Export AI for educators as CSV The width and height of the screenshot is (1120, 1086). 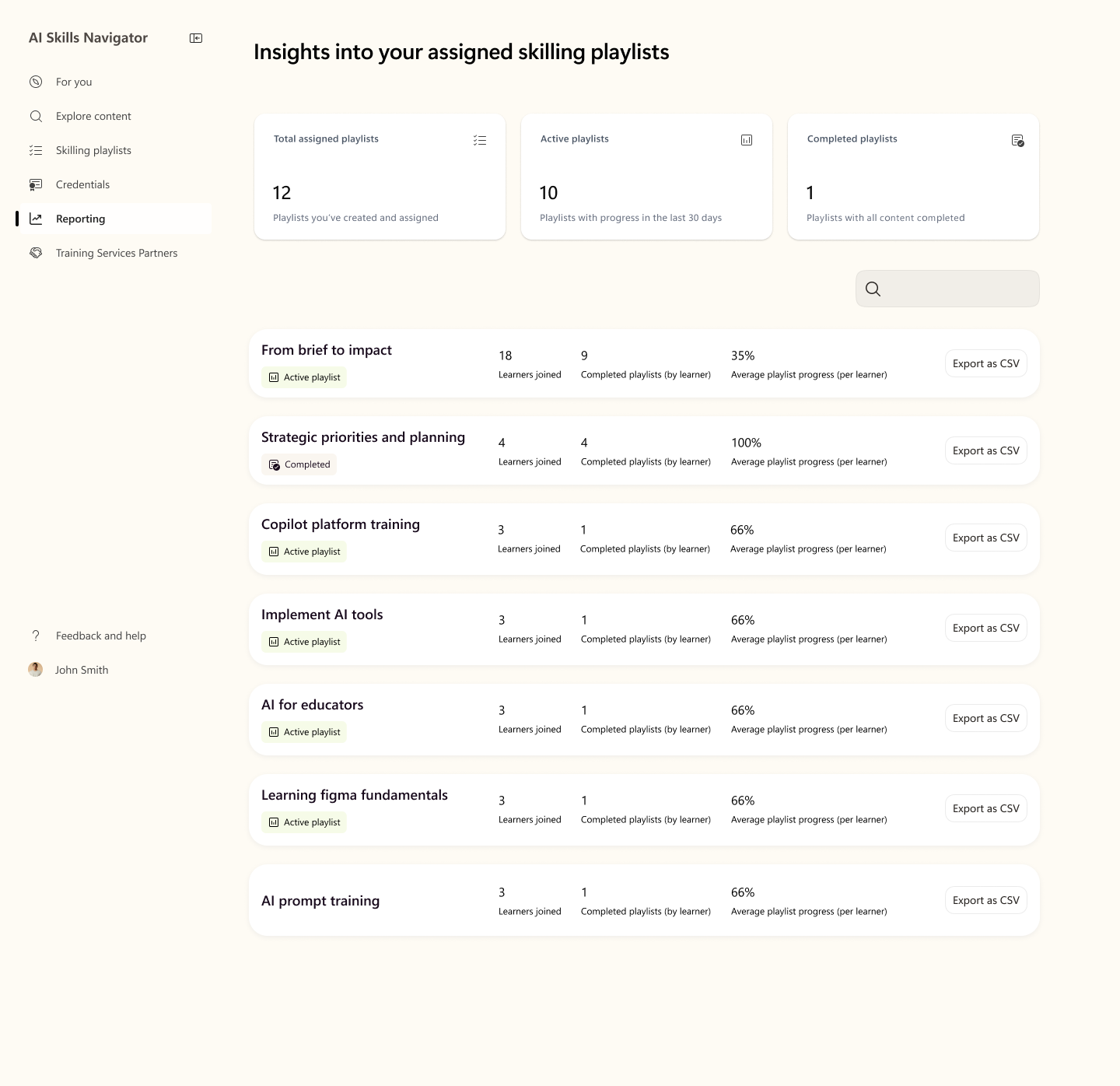pyautogui.click(x=986, y=718)
